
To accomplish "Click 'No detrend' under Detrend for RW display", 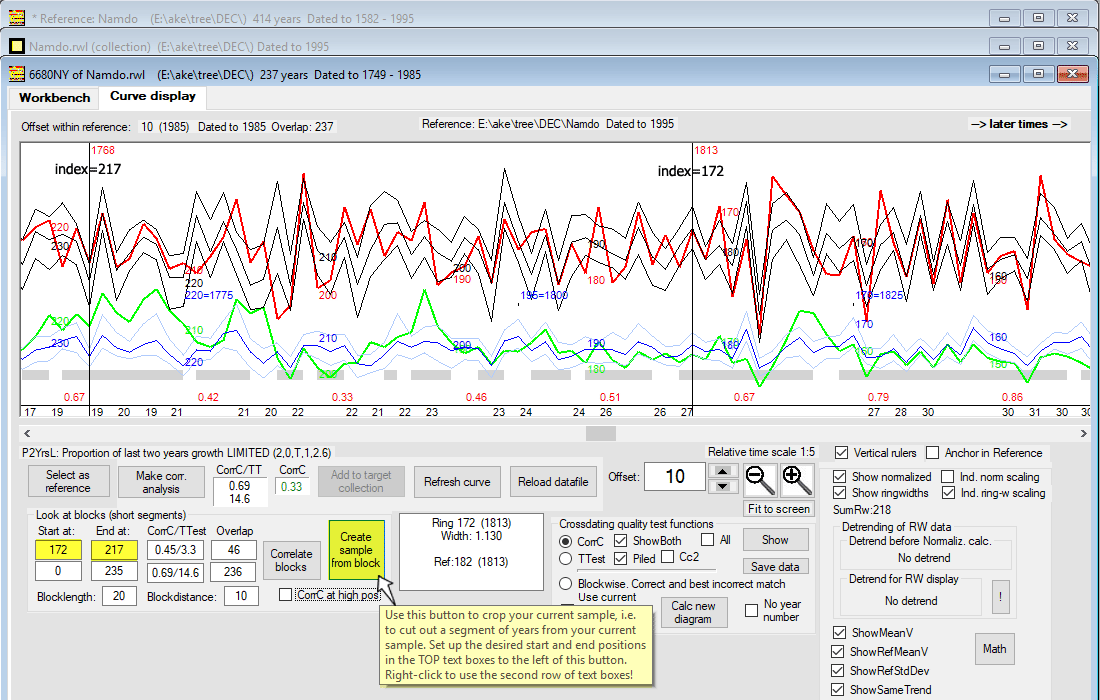I will point(911,600).
